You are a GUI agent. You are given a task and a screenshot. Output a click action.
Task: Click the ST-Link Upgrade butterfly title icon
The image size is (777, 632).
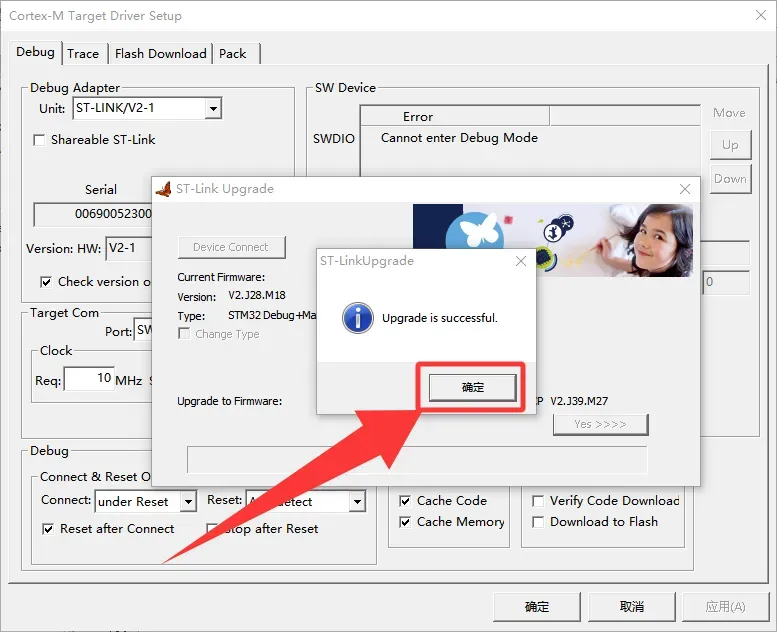click(163, 189)
